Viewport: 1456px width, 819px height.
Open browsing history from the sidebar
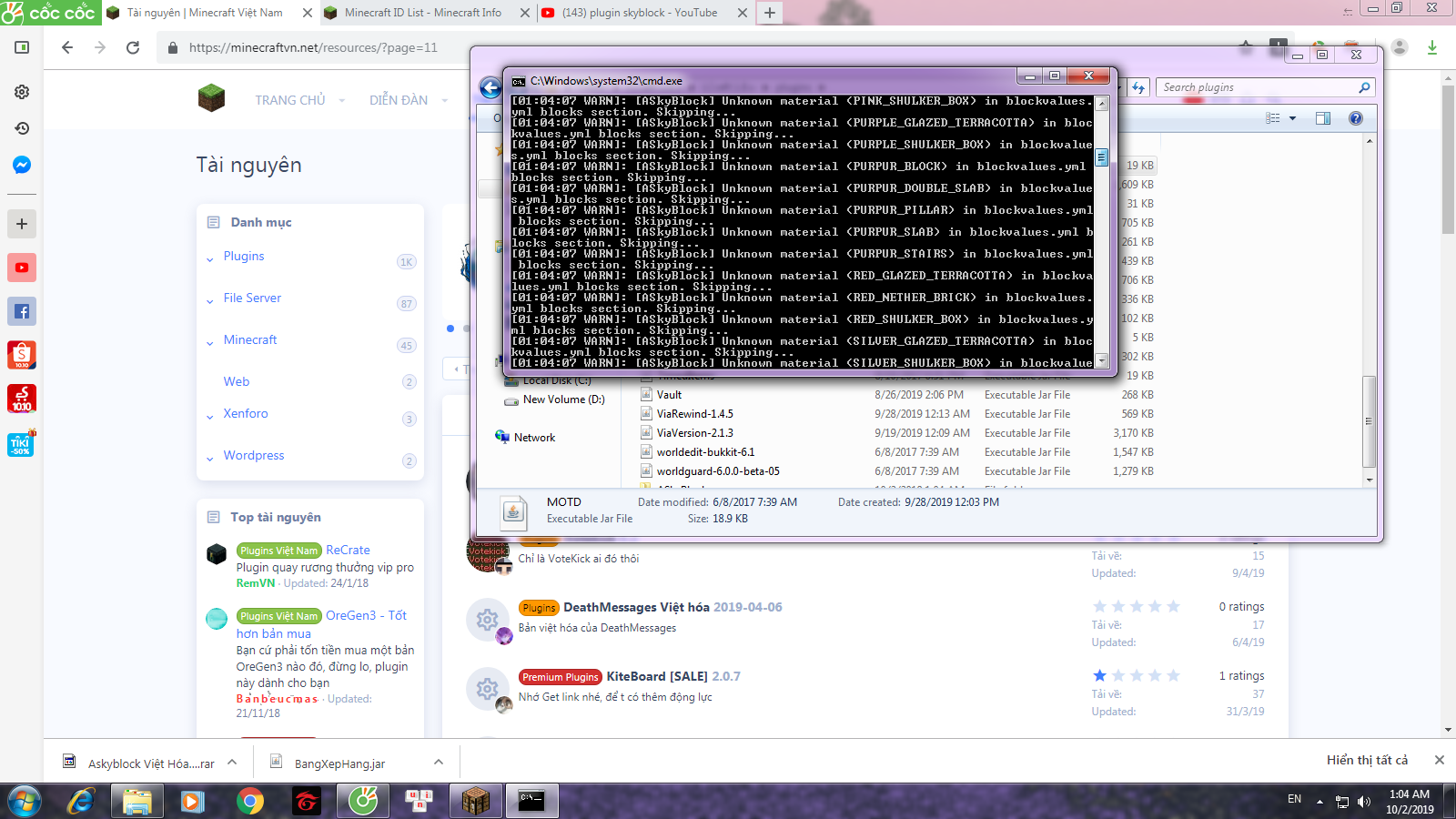click(22, 128)
